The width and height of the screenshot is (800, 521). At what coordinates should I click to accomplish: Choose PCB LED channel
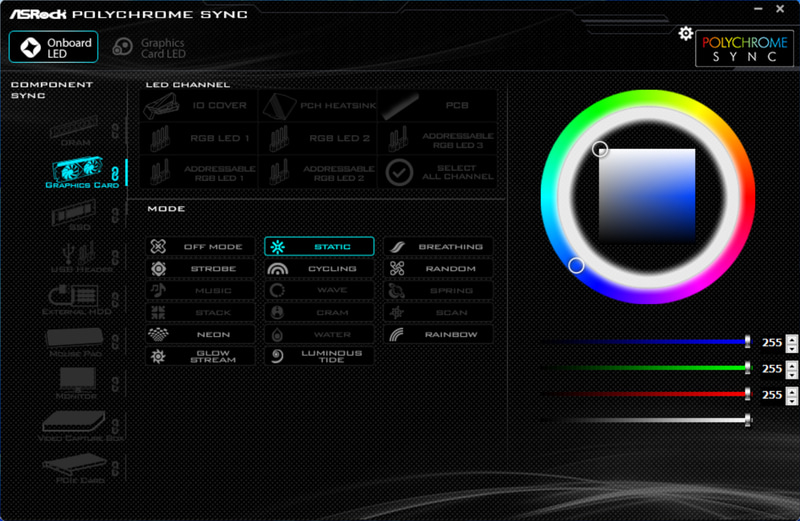[x=437, y=106]
